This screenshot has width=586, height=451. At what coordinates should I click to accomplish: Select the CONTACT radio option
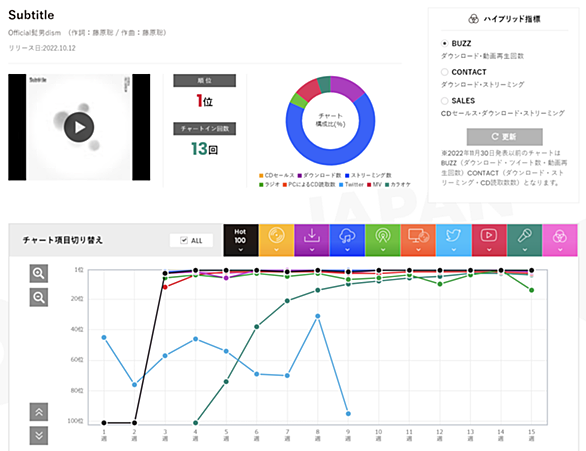[x=444, y=72]
